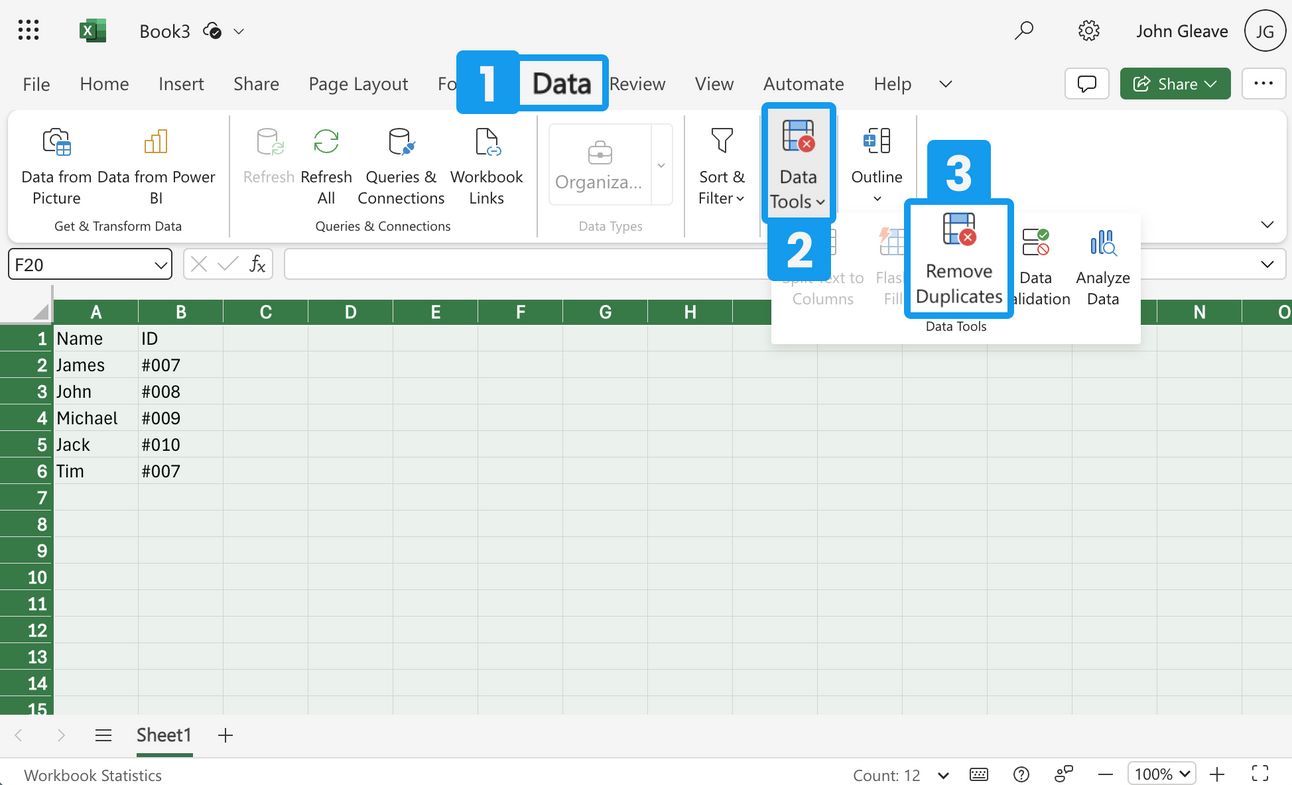Add a new sheet with plus icon
Viewport: 1292px width, 785px height.
pos(226,735)
